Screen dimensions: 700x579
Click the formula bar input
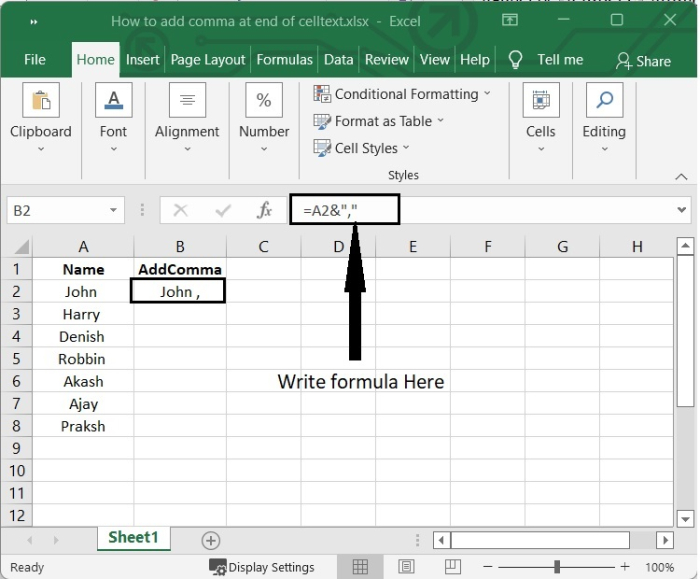(491, 209)
